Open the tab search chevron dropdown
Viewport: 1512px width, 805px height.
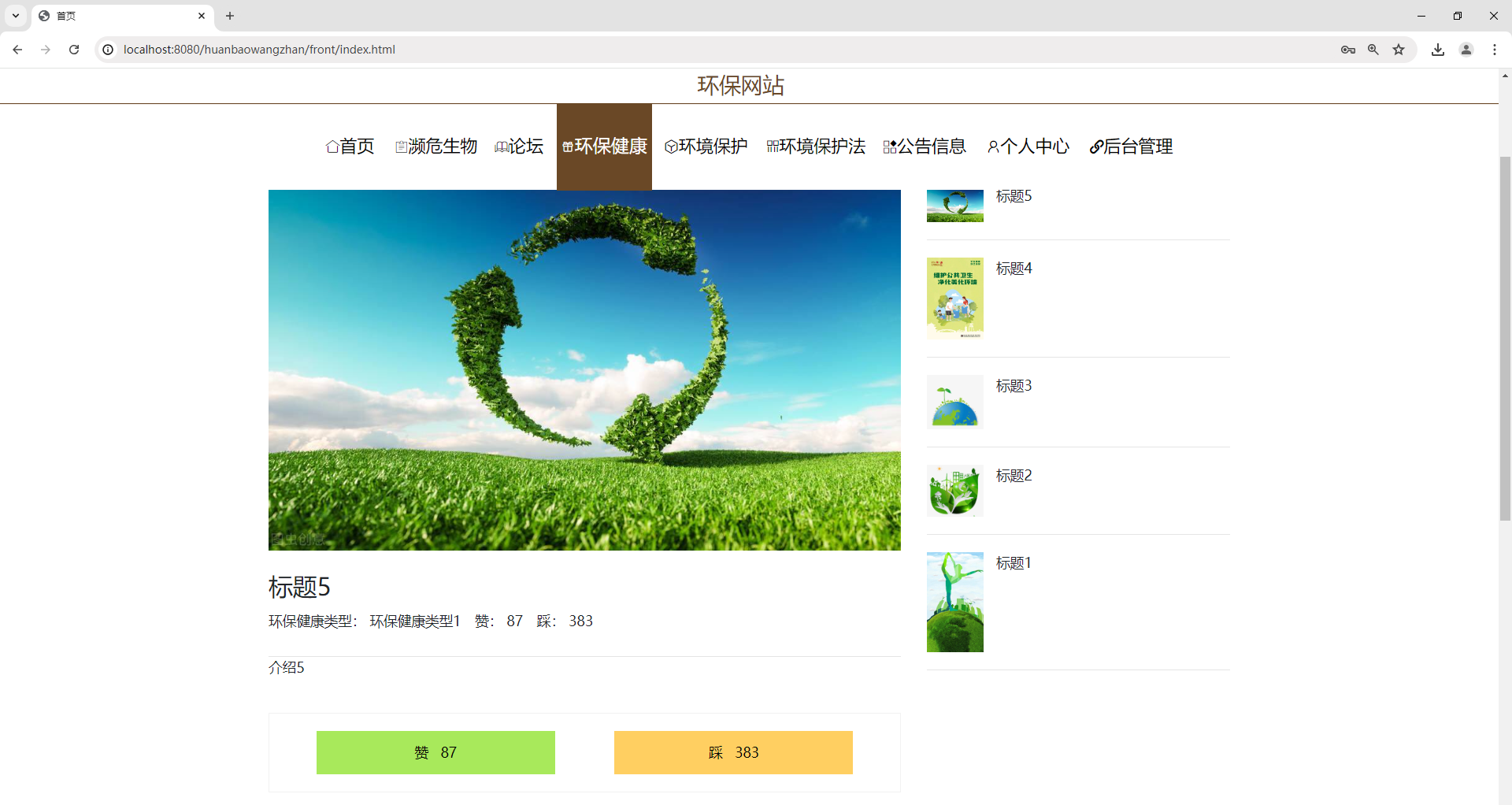[16, 16]
